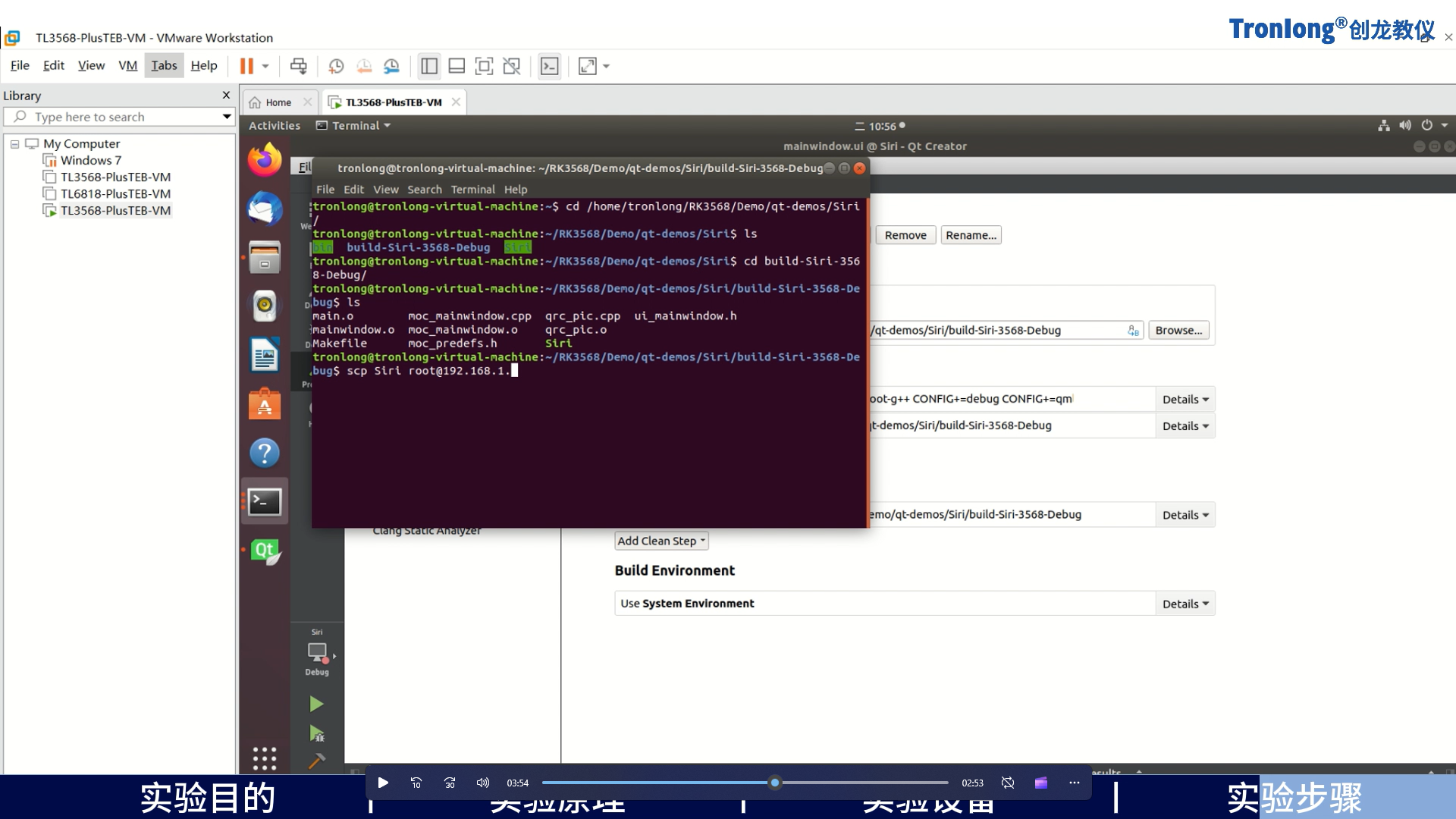The width and height of the screenshot is (1456, 819).
Task: Click the VMware settings icon in toolbar
Action: point(392,65)
